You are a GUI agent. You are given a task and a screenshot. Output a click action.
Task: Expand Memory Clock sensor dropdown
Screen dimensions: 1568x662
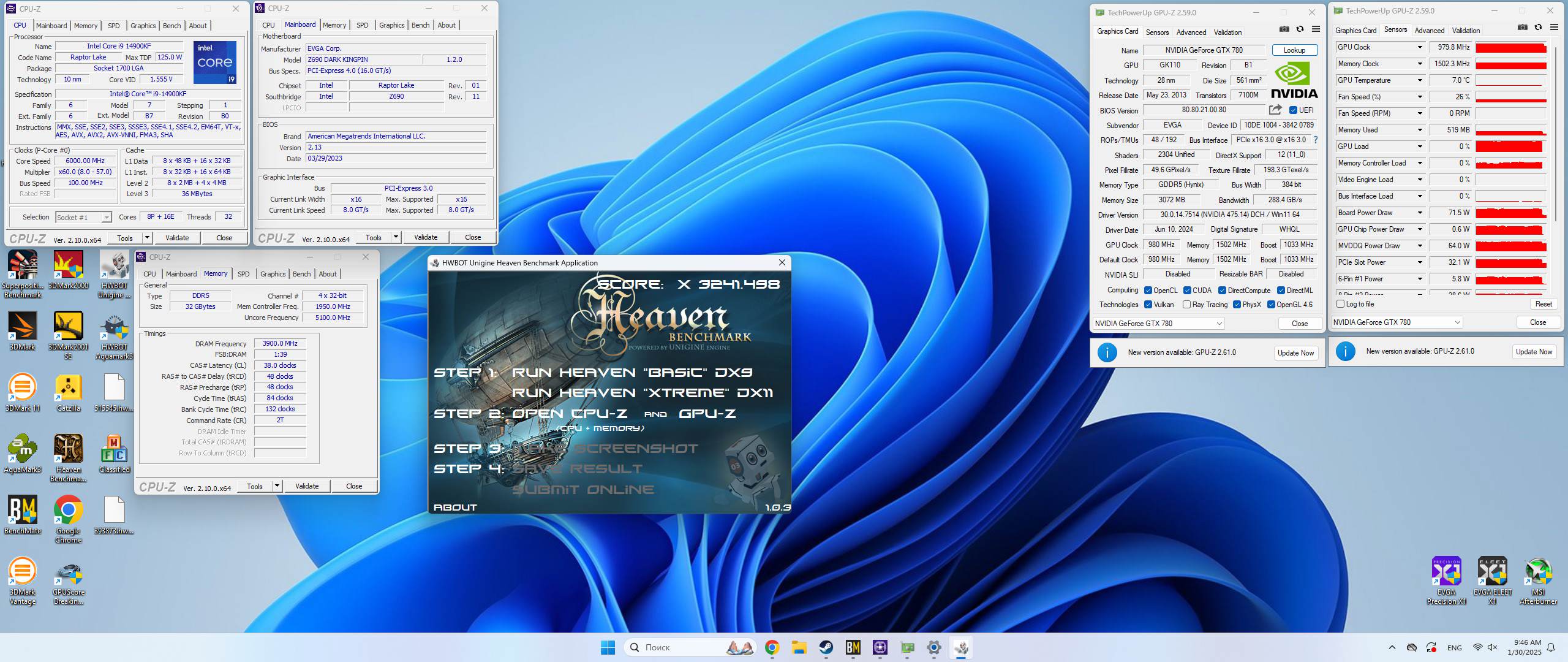[1420, 64]
